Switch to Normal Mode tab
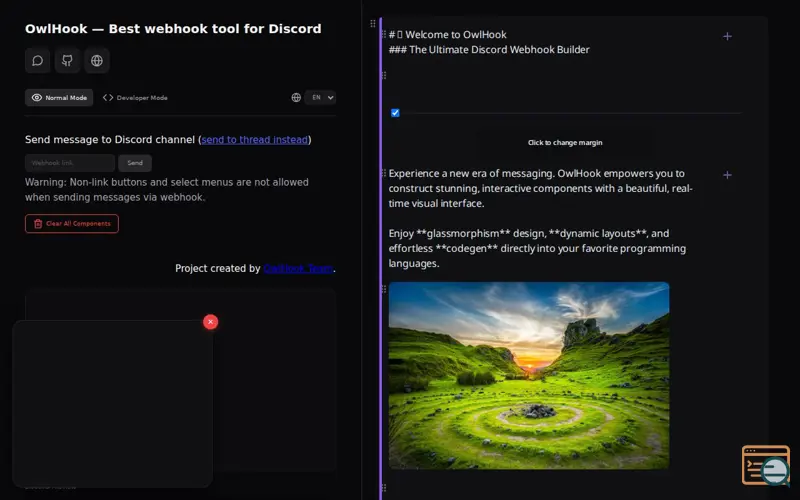The height and width of the screenshot is (500, 800). (x=59, y=97)
